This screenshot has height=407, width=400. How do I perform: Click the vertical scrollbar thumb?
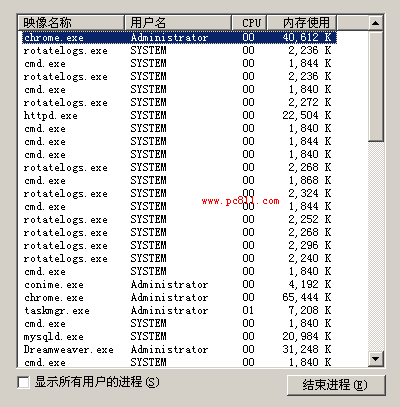[376, 86]
